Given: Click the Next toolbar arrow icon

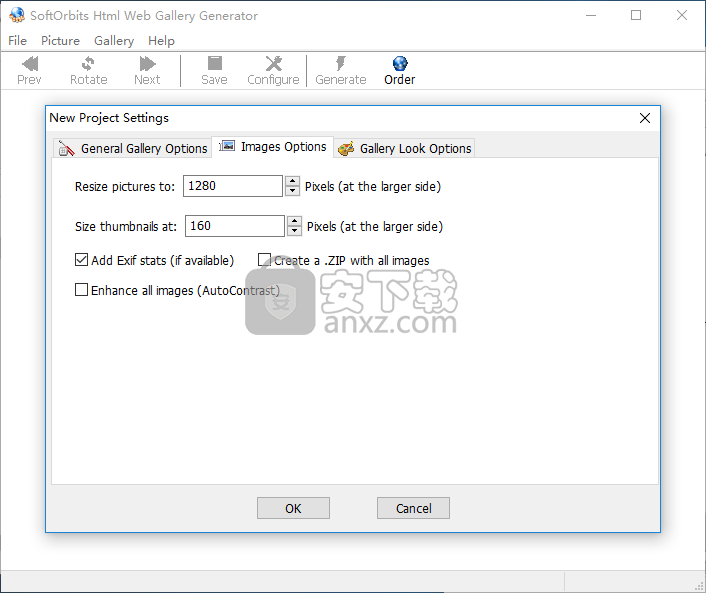Looking at the screenshot, I should click(147, 64).
